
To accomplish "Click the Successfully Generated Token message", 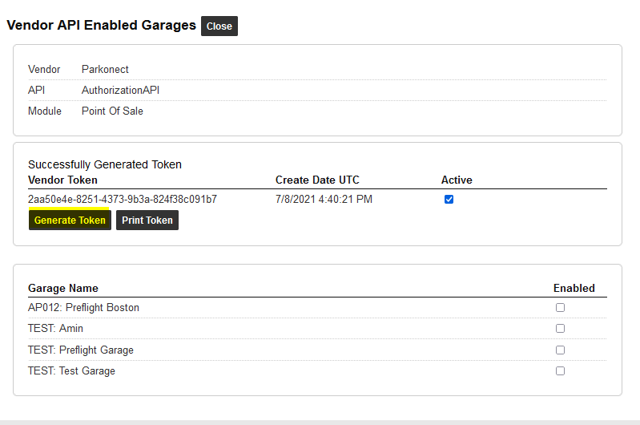I will pyautogui.click(x=105, y=164).
